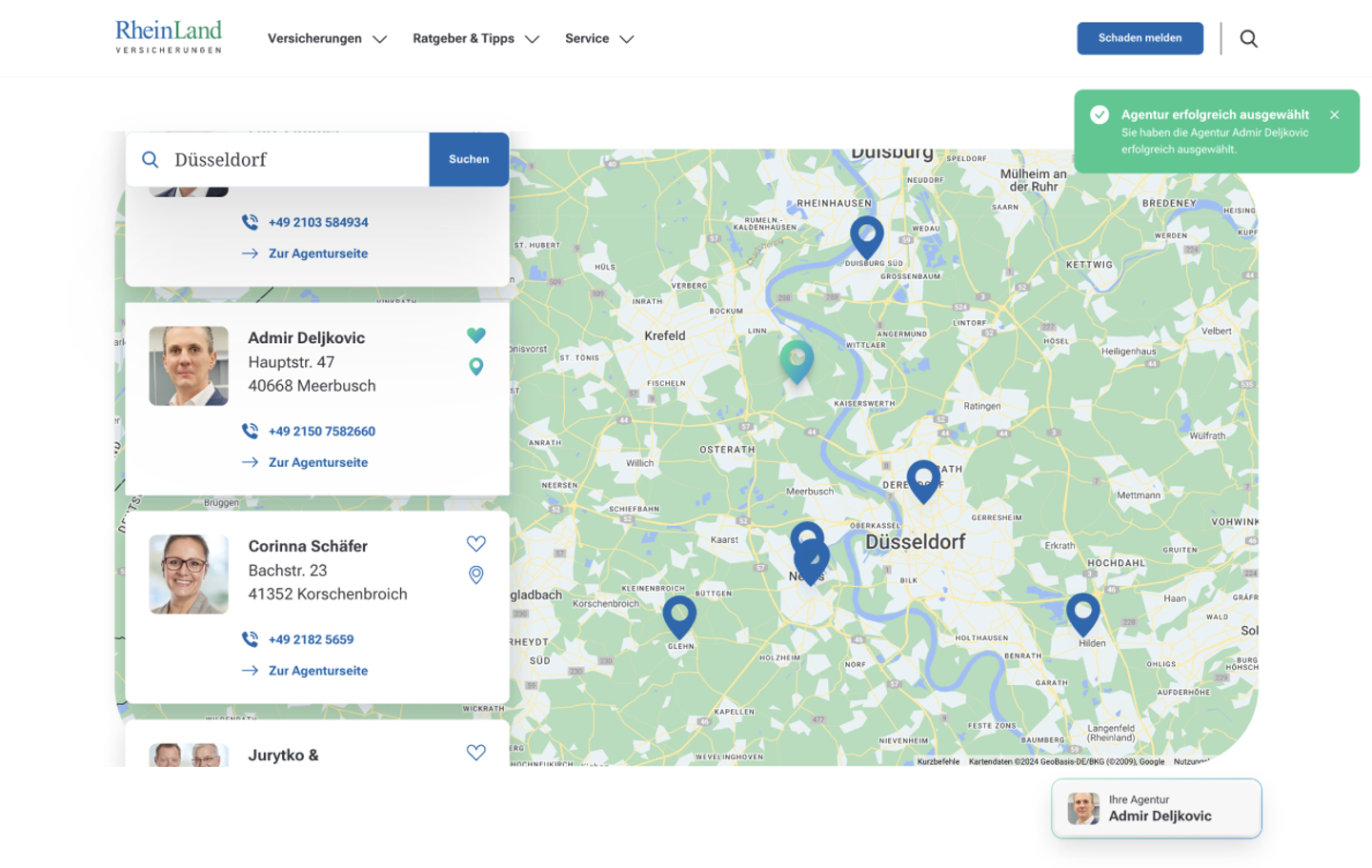1372x868 pixels.
Task: Open the search magnifier in the header
Action: (x=1248, y=39)
